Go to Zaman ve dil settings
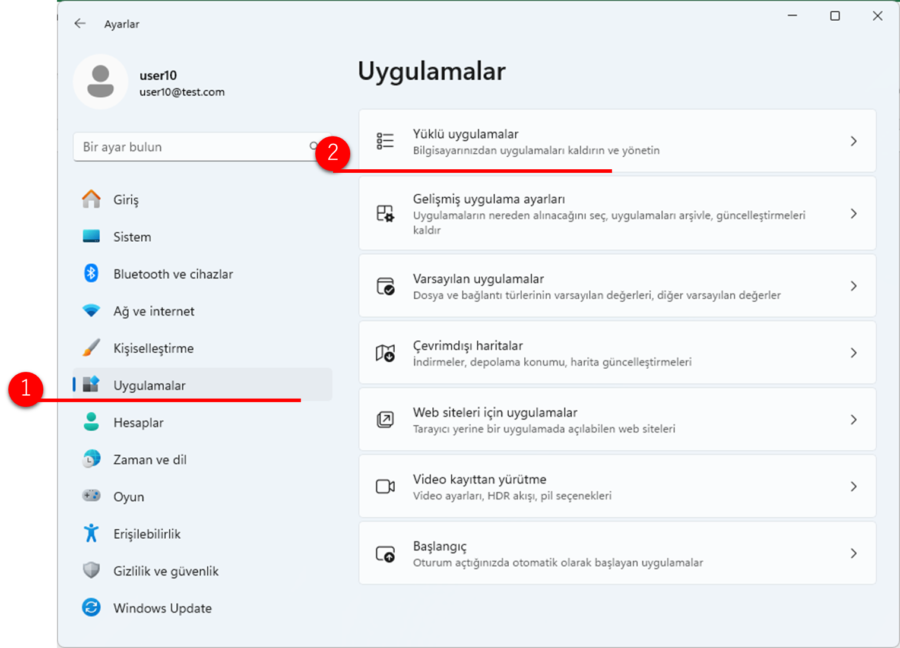Viewport: 900px width, 648px height. 203,459
